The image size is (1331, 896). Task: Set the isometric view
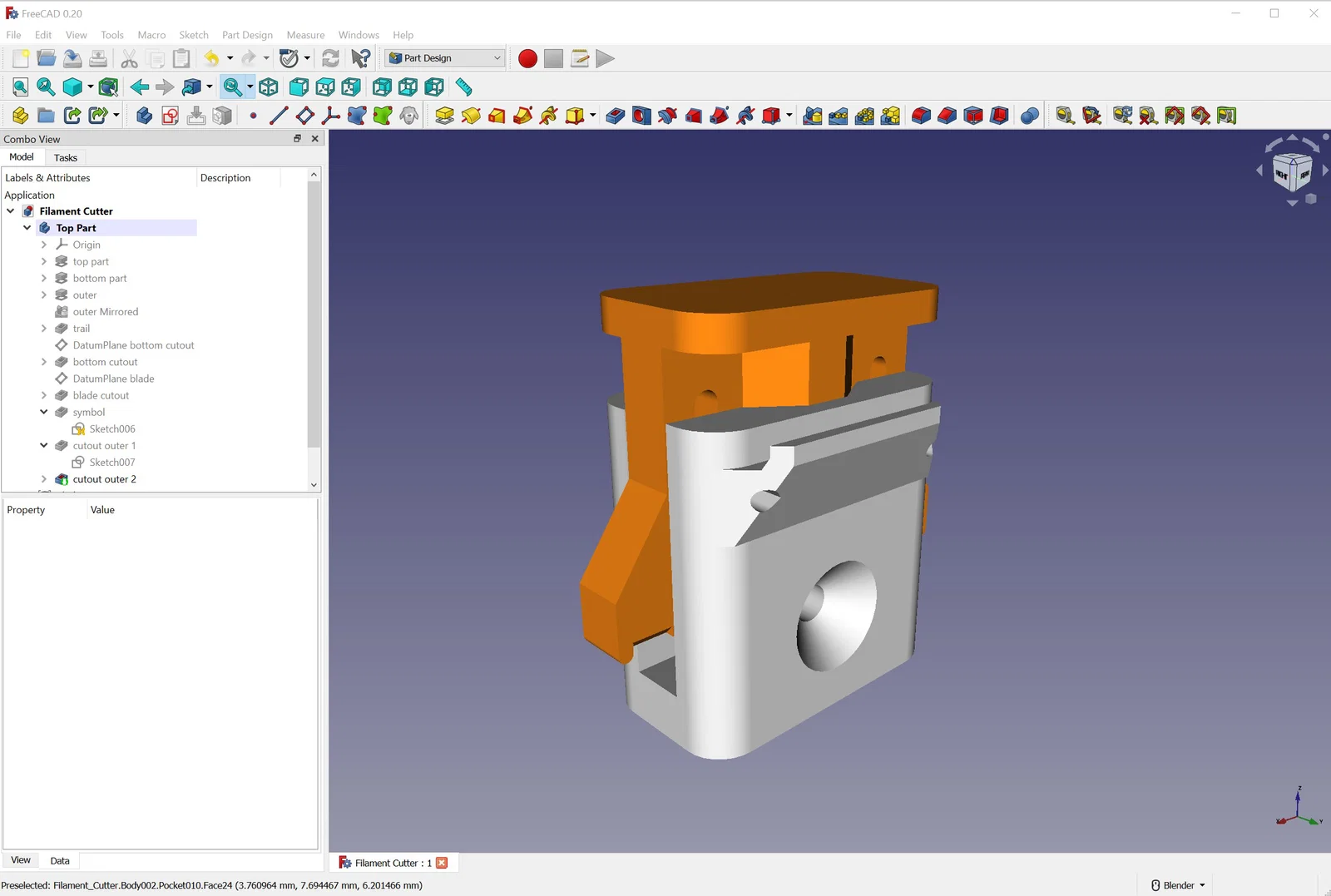point(269,87)
